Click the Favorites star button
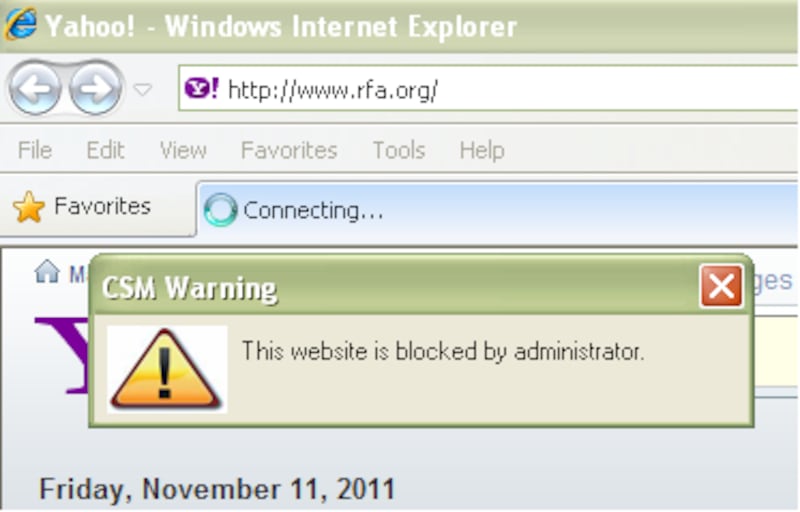This screenshot has height=512, width=800. 82,207
